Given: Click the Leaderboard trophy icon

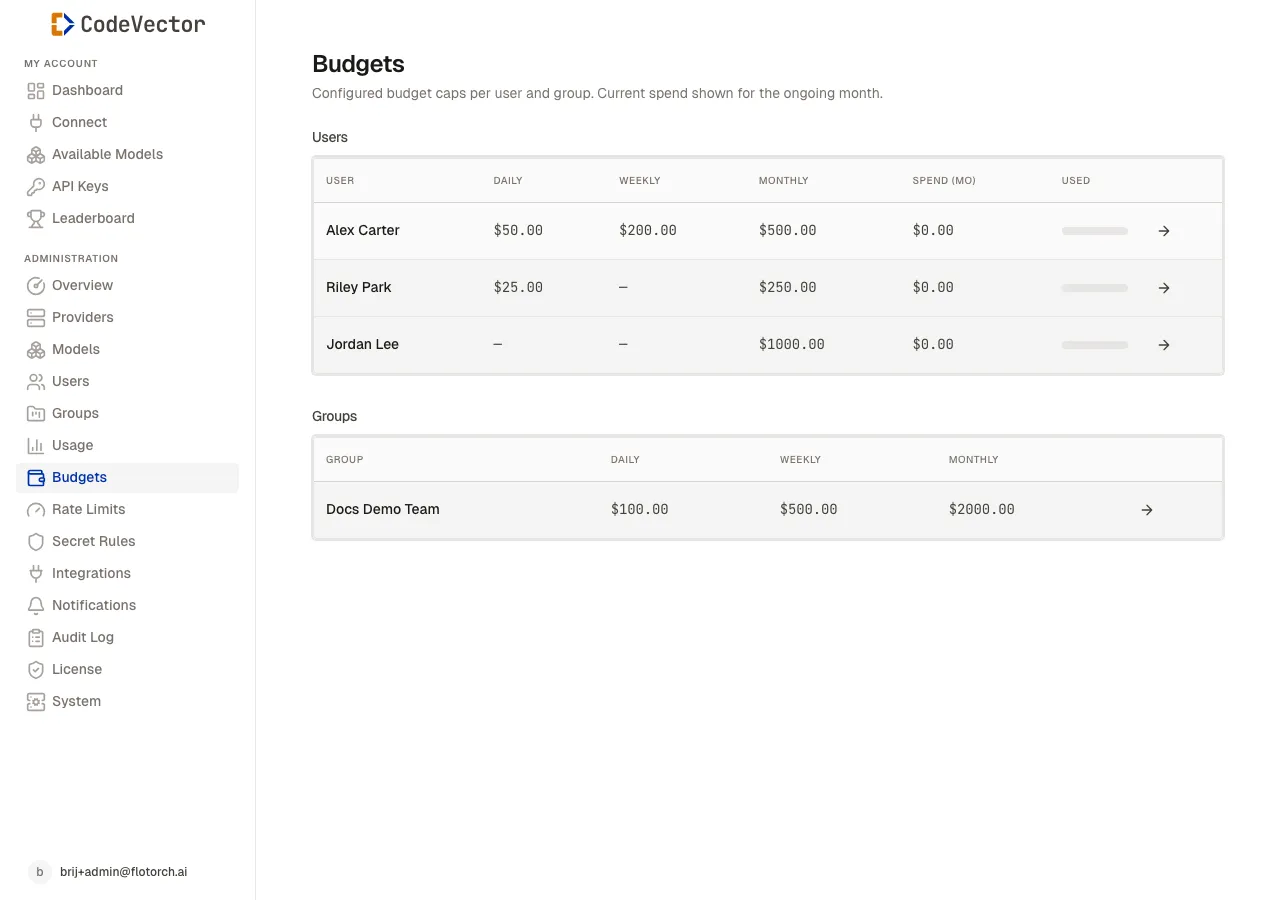Looking at the screenshot, I should point(36,219).
